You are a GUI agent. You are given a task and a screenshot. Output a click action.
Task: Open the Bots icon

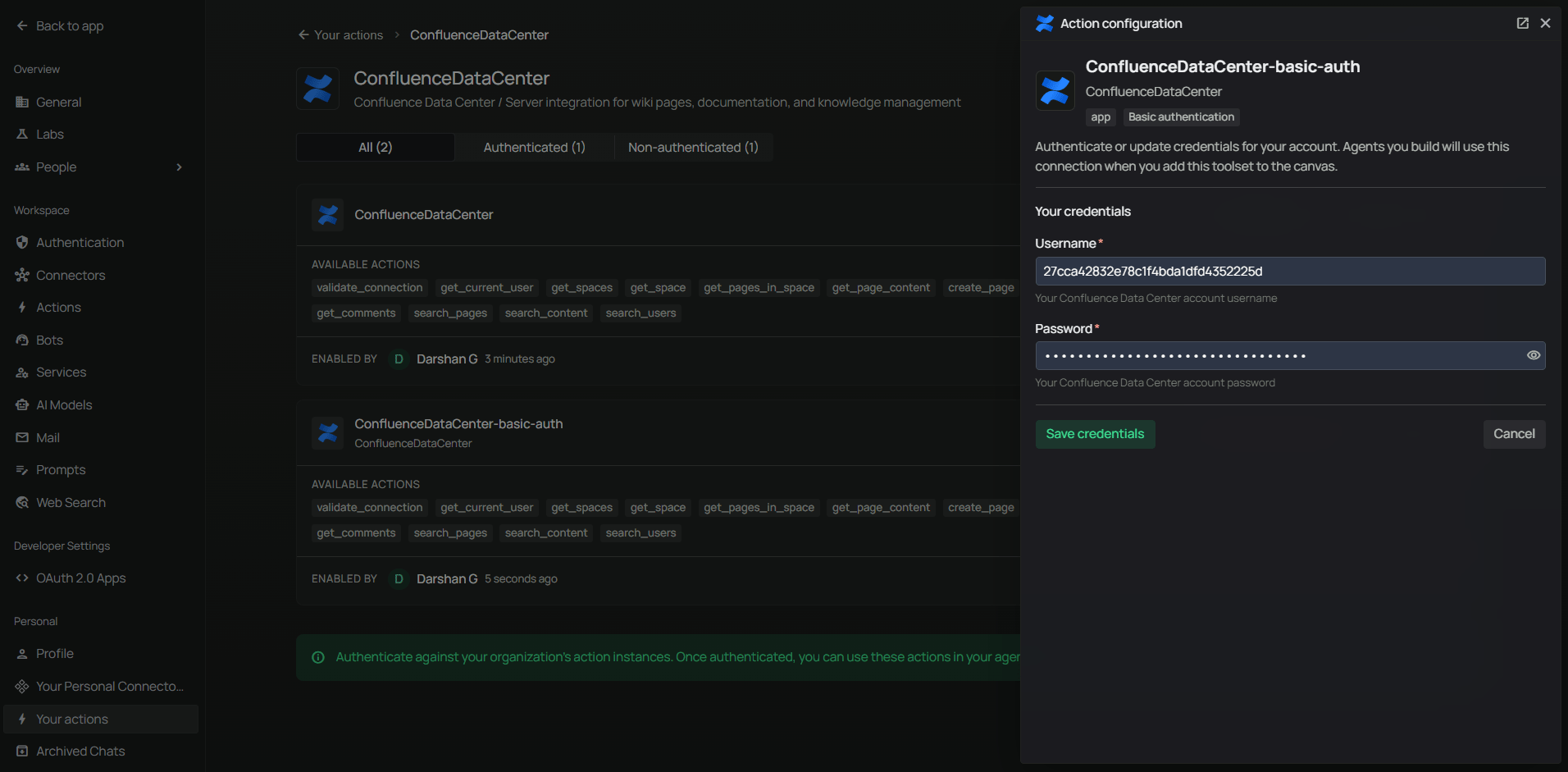pyautogui.click(x=22, y=340)
